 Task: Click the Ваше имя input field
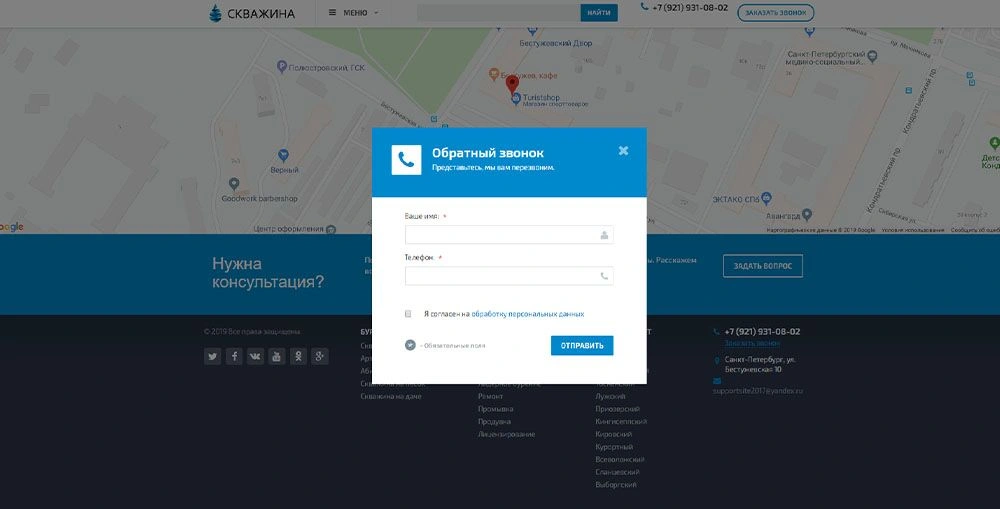click(500, 235)
